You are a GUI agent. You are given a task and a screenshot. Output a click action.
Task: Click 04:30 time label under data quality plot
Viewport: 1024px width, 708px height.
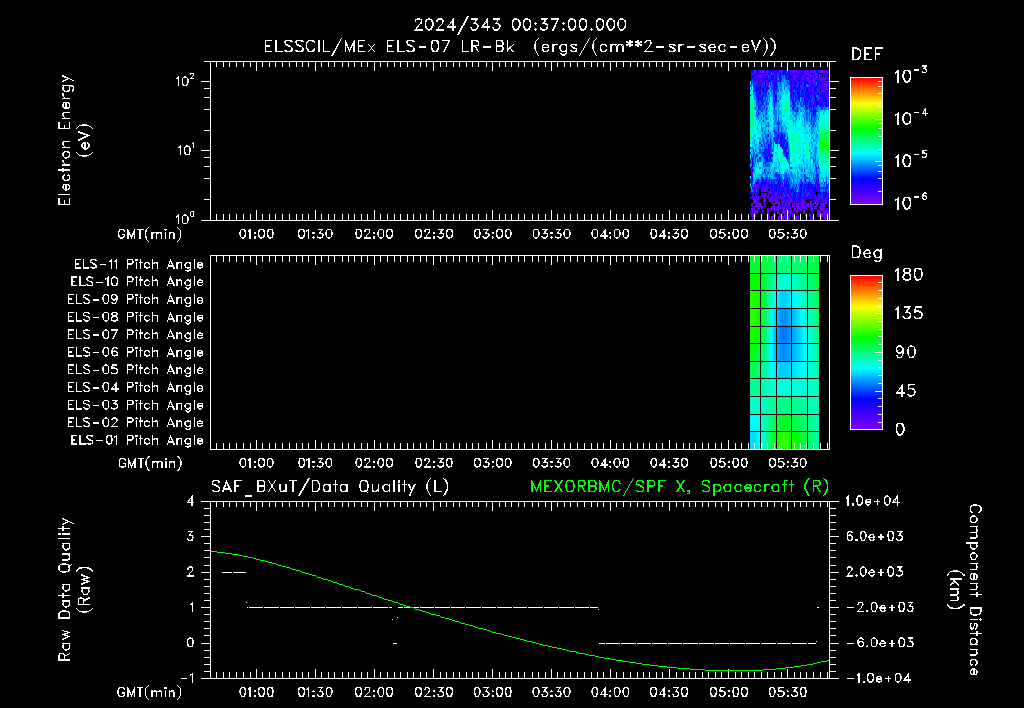(669, 692)
